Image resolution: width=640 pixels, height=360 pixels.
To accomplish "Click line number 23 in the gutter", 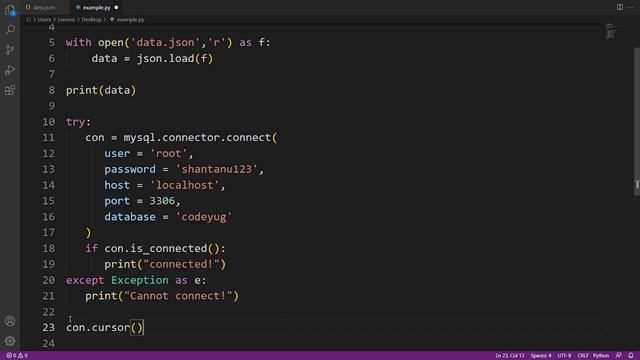I will 48,327.
